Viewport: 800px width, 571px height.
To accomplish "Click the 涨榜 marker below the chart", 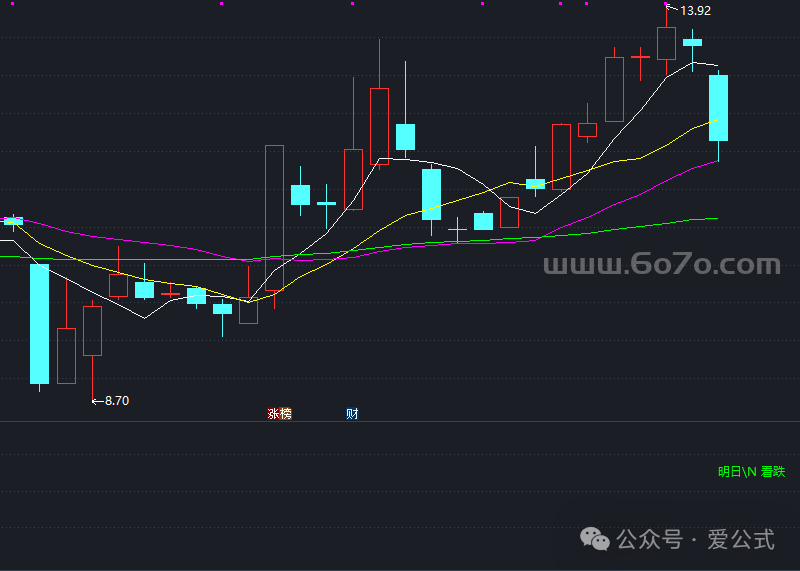I will [279, 414].
